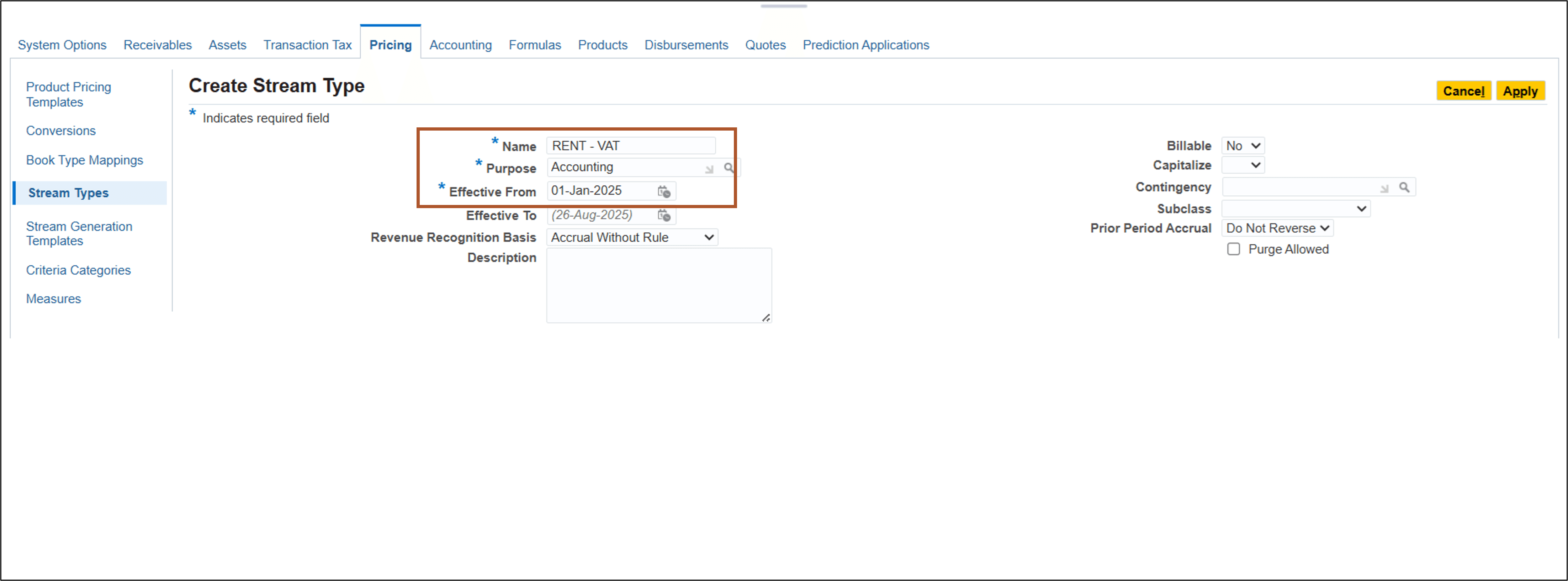Click the Apply button
Screen dimensions: 1568x581
click(1521, 90)
